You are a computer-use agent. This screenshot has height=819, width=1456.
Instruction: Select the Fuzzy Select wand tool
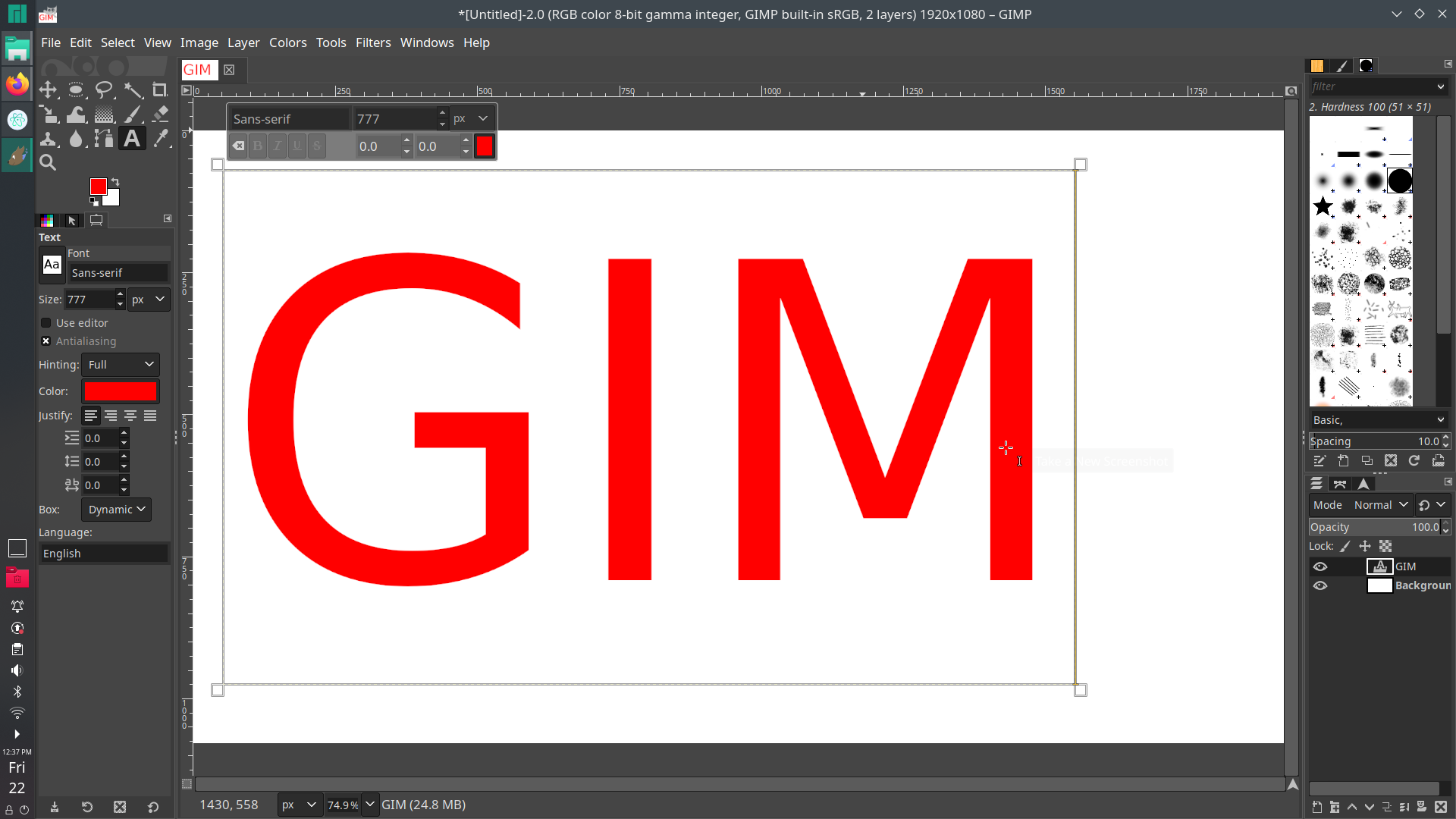point(133,90)
